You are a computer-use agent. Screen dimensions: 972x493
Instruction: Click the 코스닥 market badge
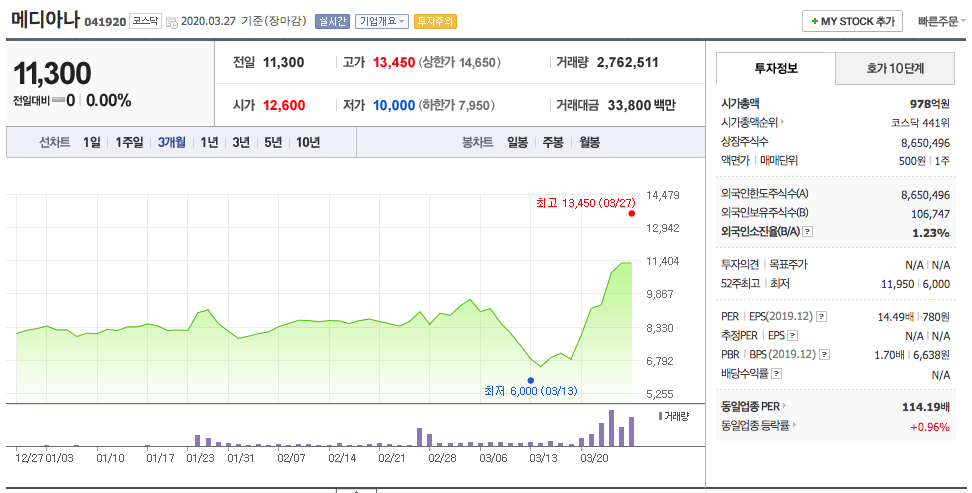pos(146,21)
